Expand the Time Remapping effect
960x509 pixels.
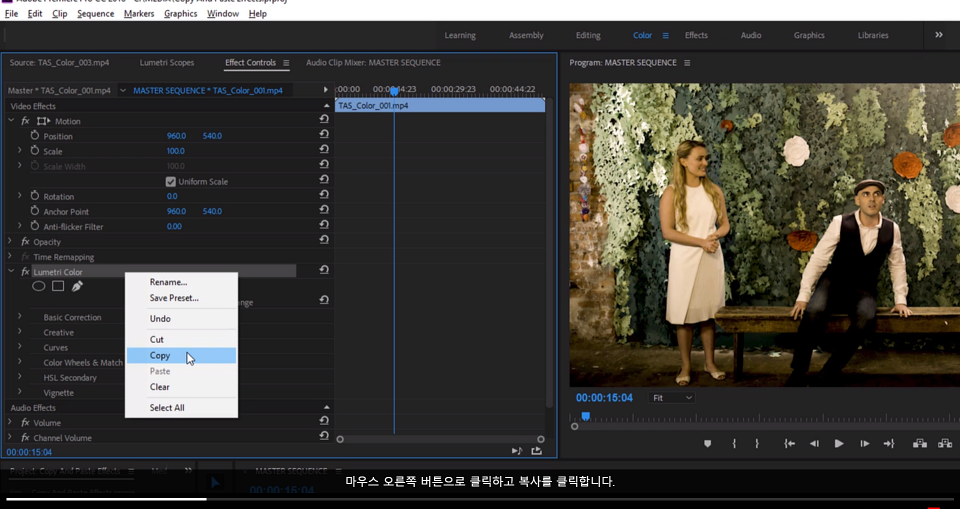(x=10, y=257)
